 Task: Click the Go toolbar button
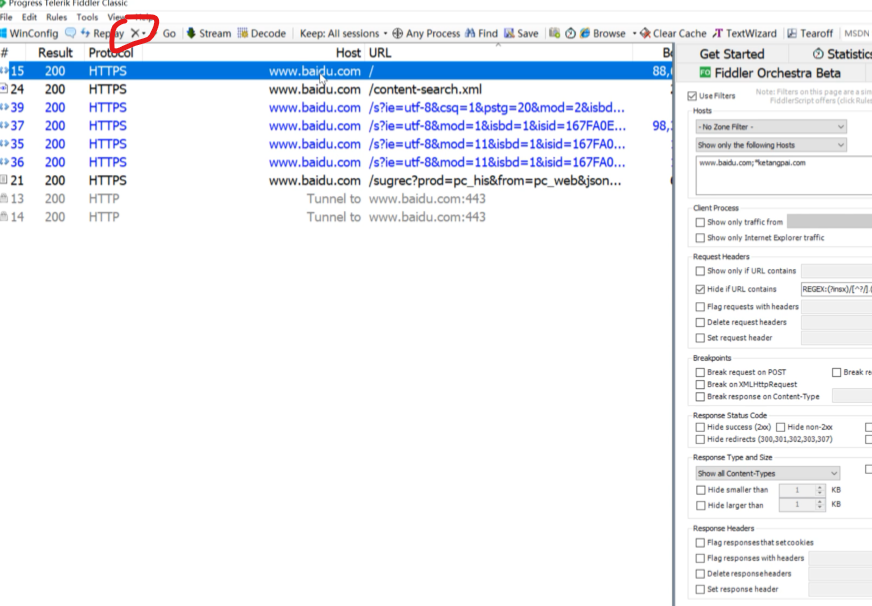click(169, 33)
